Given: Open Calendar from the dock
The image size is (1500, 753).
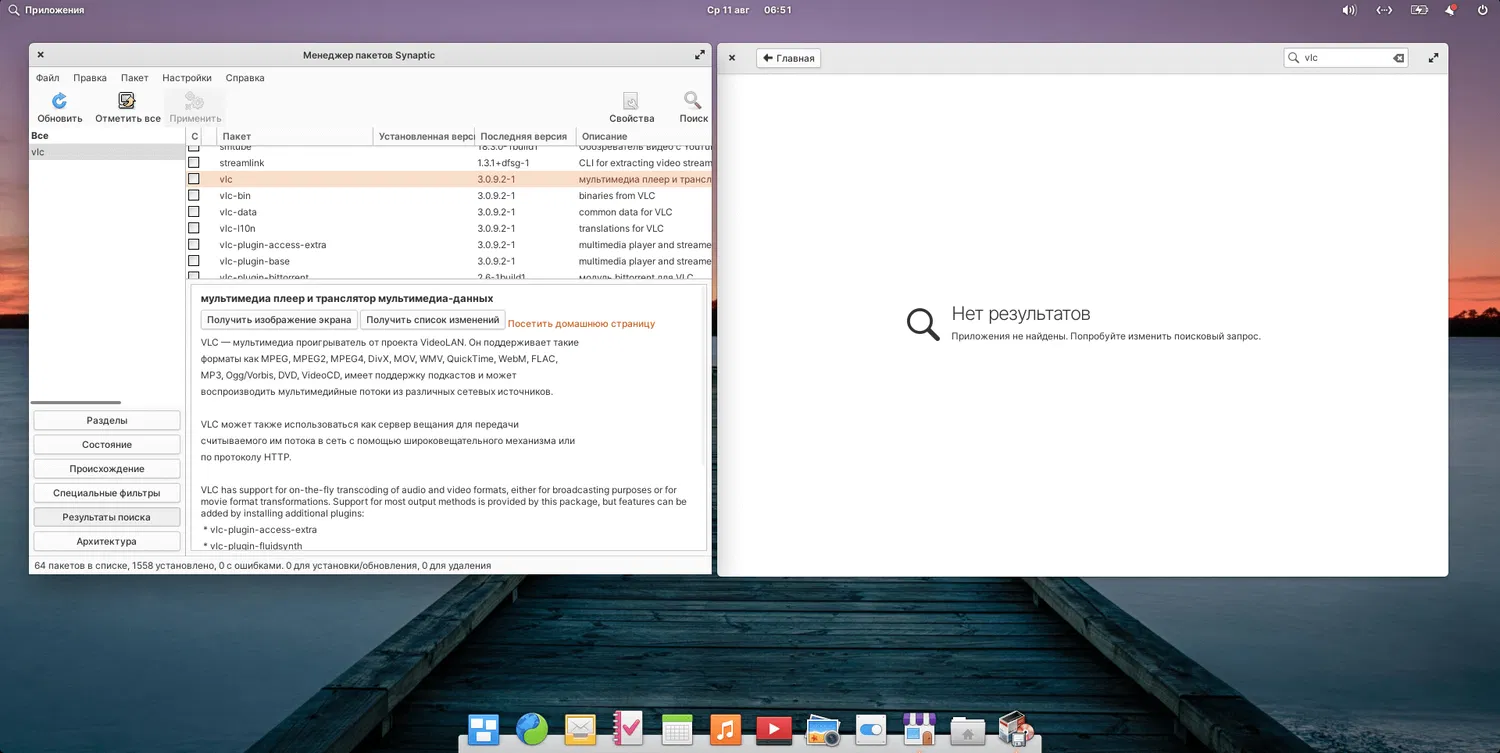Looking at the screenshot, I should [x=677, y=730].
